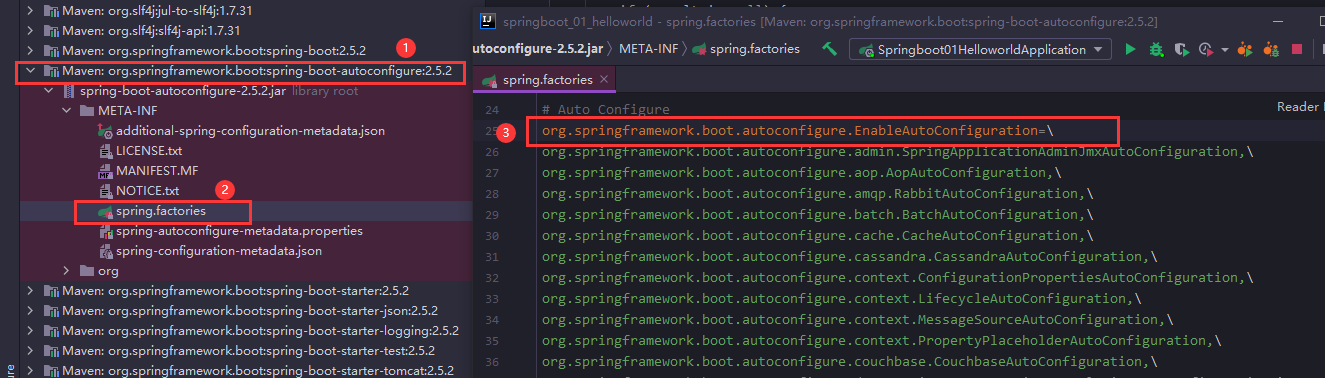Expand Maven: org.slf4j:jul-to-slf4j:1.7.31
The image size is (1325, 378).
pyautogui.click(x=30, y=11)
